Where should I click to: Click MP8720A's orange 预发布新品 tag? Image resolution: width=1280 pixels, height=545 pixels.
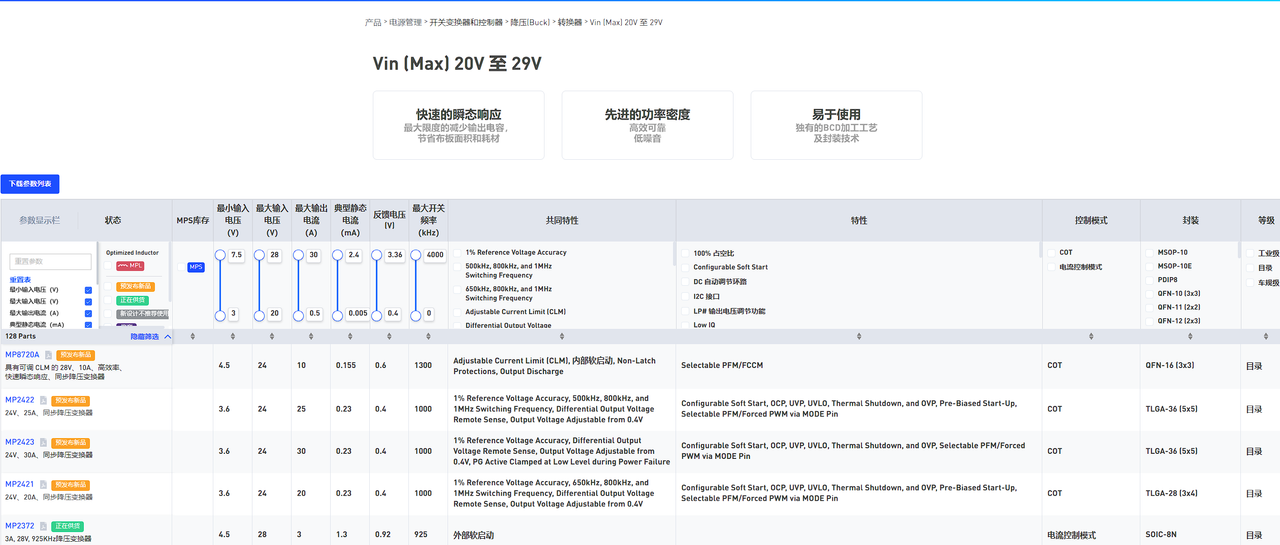tap(75, 355)
